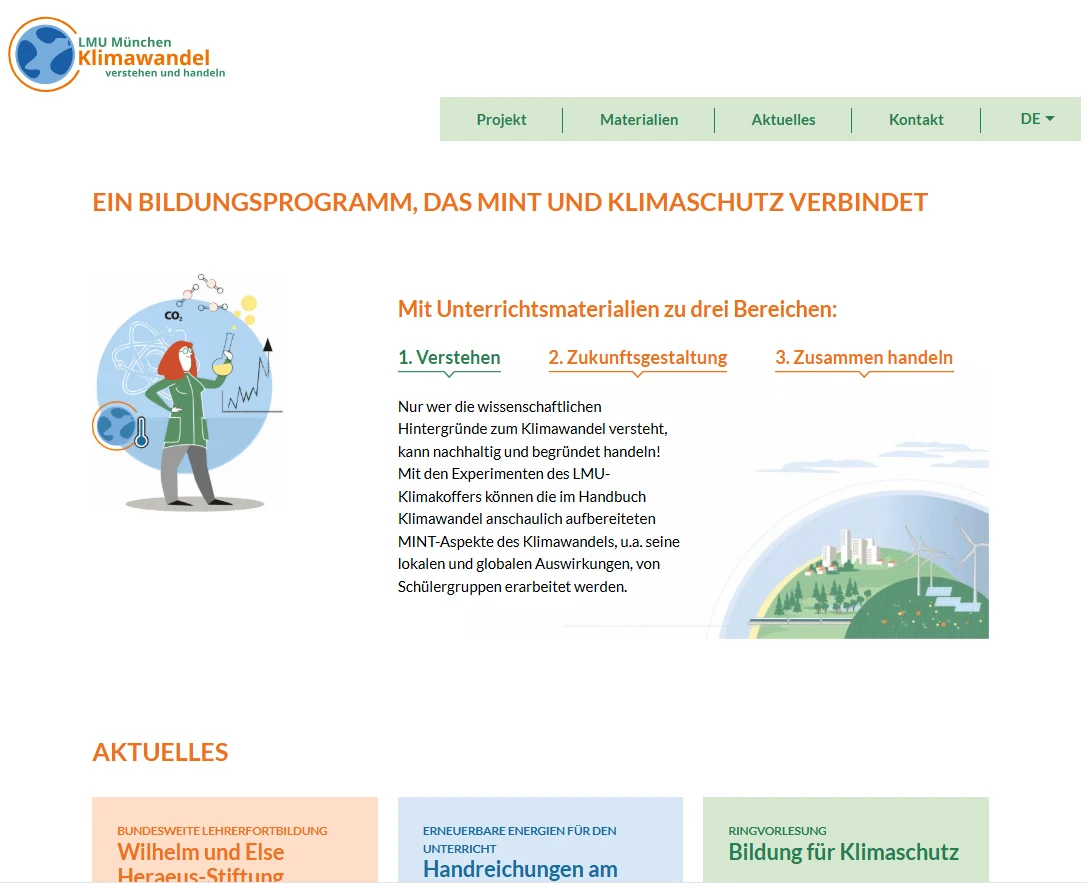Click the yellow flask in scientist's hand
Viewport: 1087px width, 883px height.
pos(223,362)
